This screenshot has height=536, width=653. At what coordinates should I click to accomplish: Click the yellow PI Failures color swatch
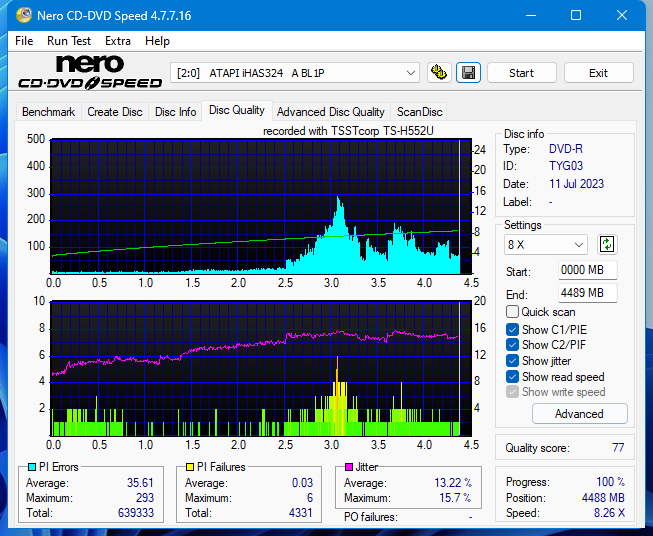tap(190, 467)
